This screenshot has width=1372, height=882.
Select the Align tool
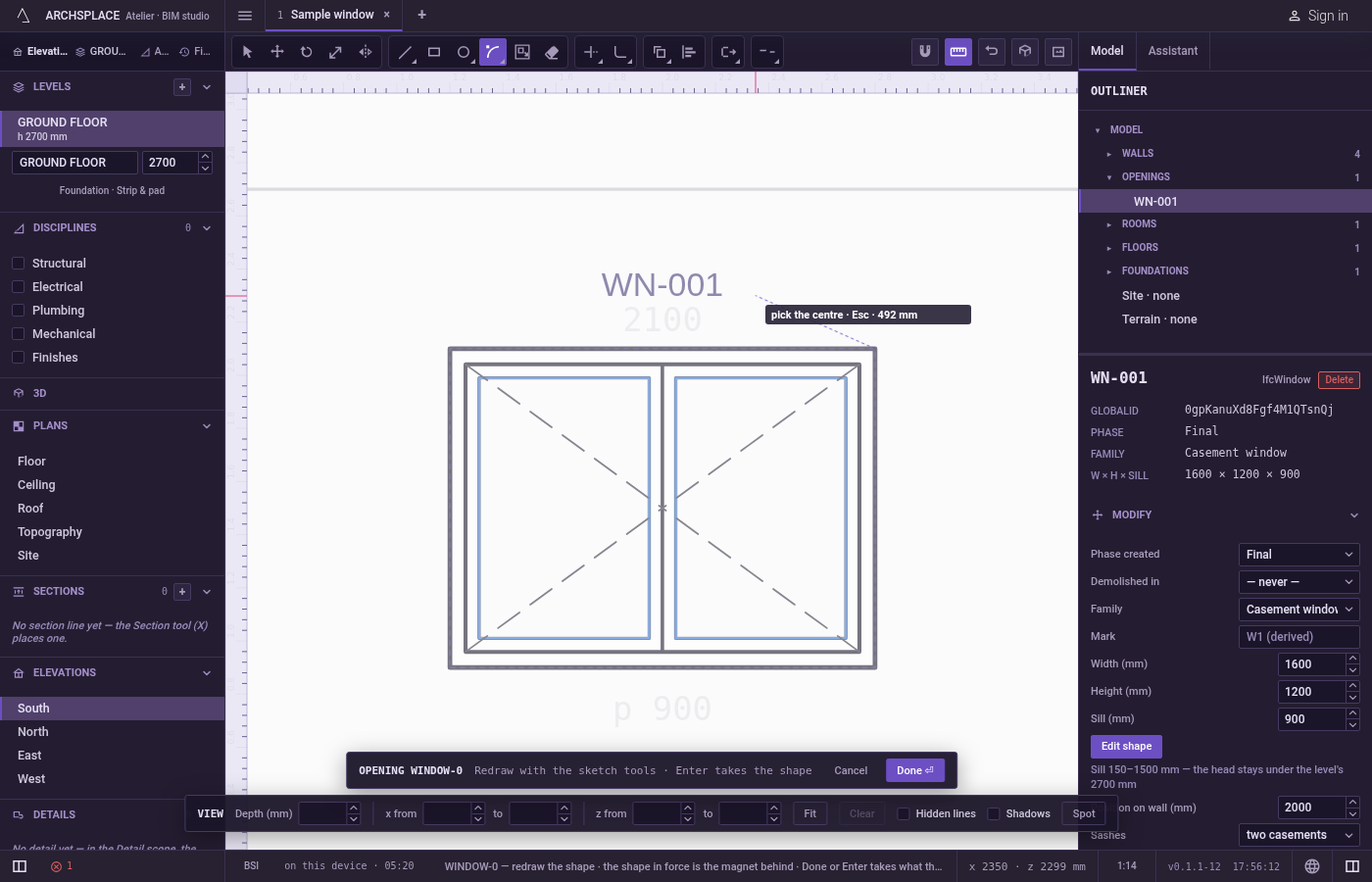(689, 52)
